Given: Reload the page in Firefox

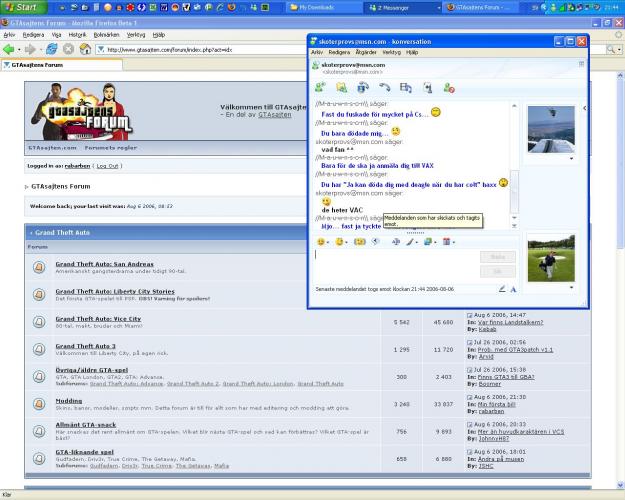Looking at the screenshot, I should coord(51,49).
